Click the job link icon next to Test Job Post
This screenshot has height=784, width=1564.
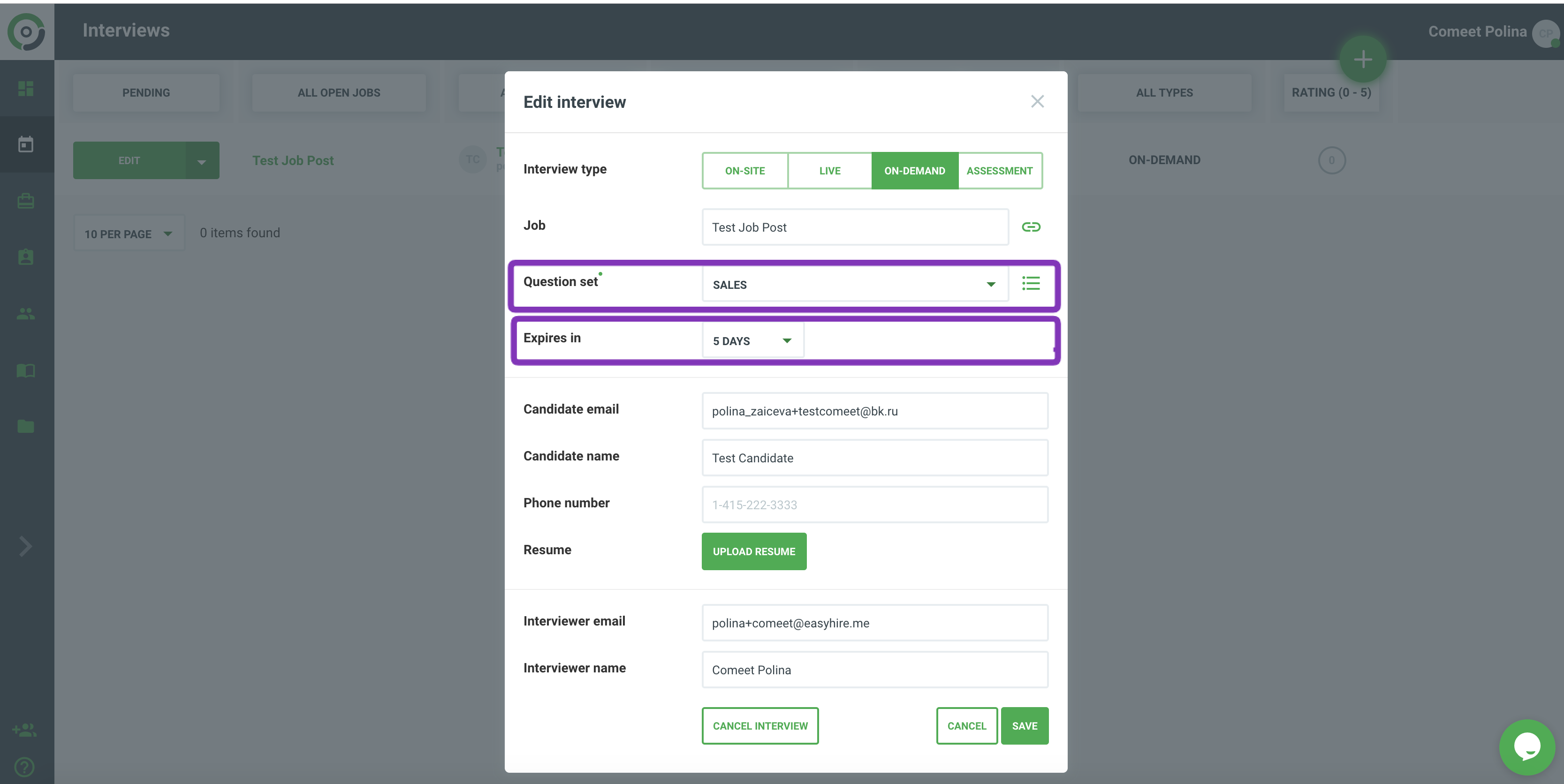tap(1030, 227)
